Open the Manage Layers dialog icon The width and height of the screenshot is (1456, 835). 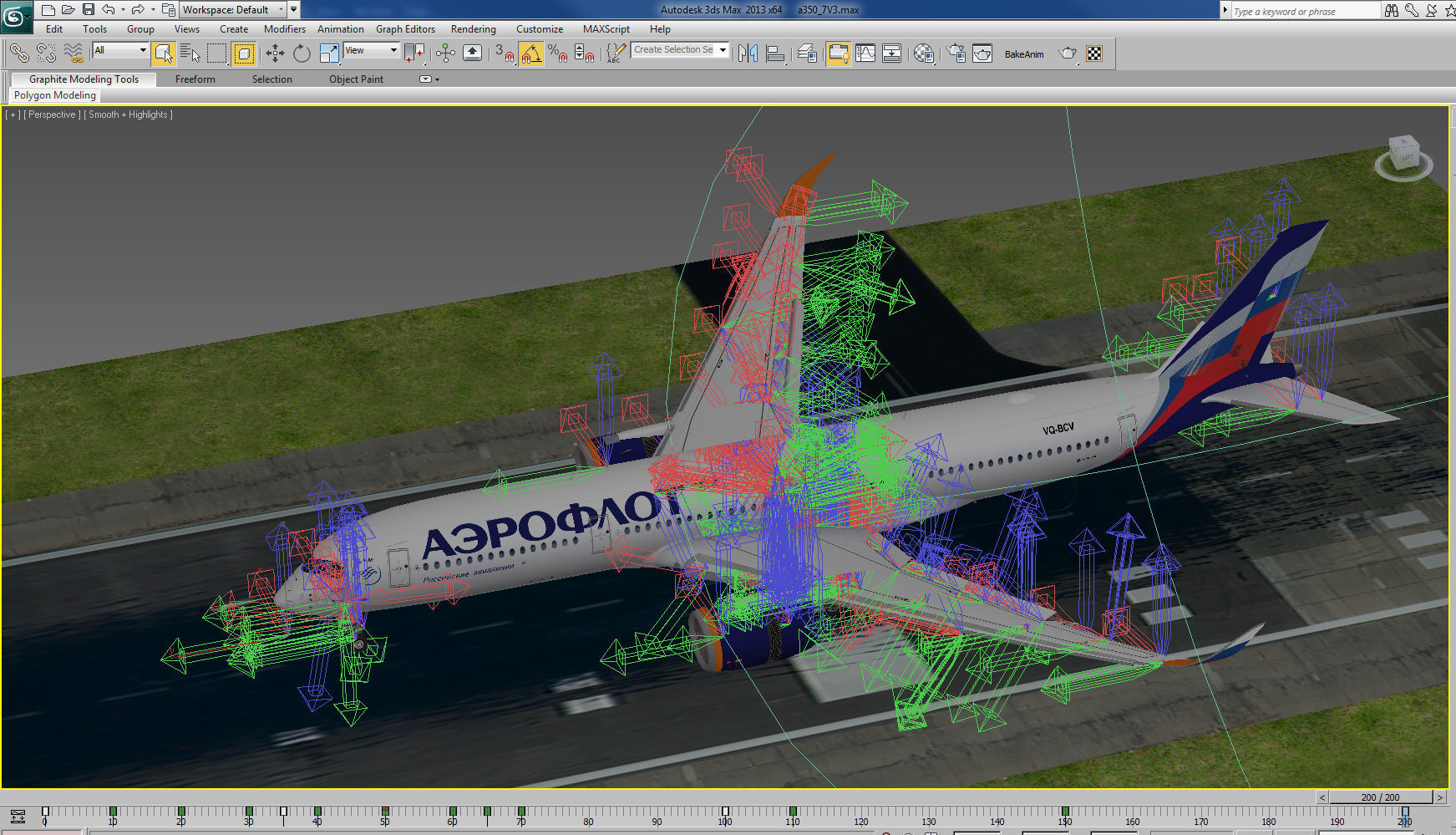pyautogui.click(x=807, y=53)
